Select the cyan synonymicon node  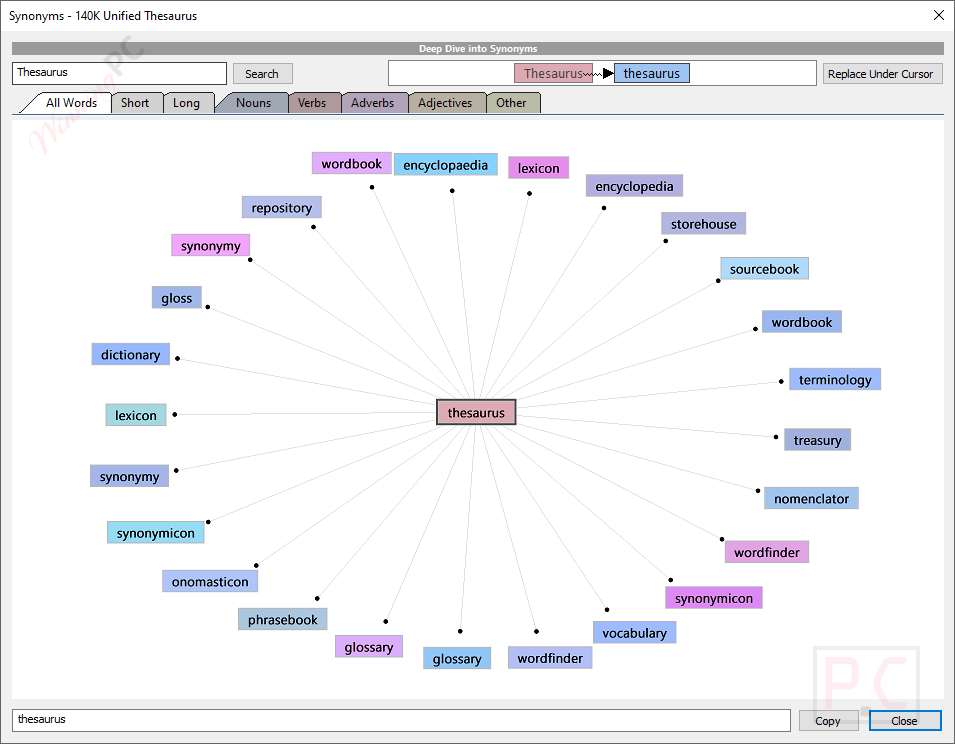[x=156, y=533]
